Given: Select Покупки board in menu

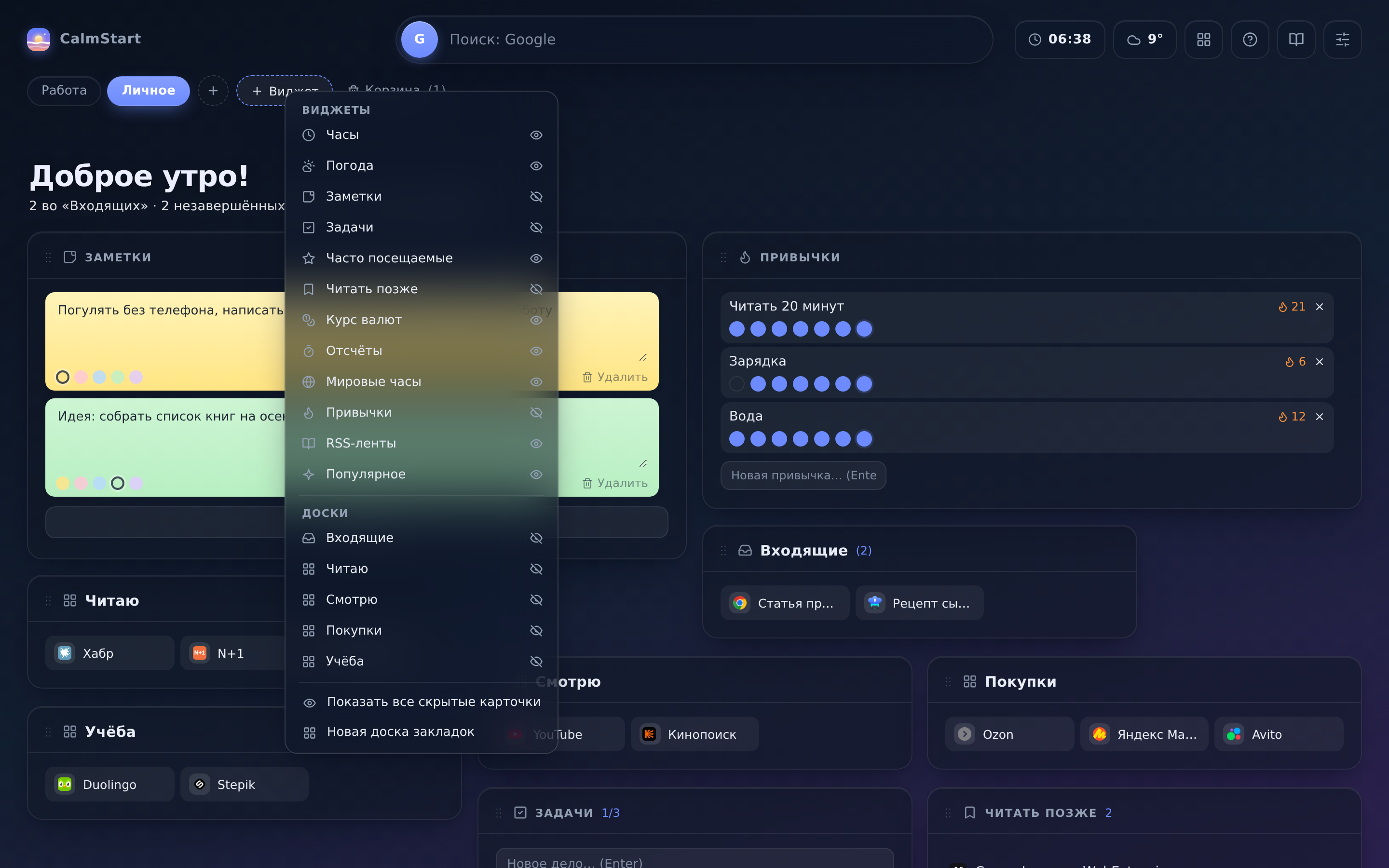Looking at the screenshot, I should point(422,630).
